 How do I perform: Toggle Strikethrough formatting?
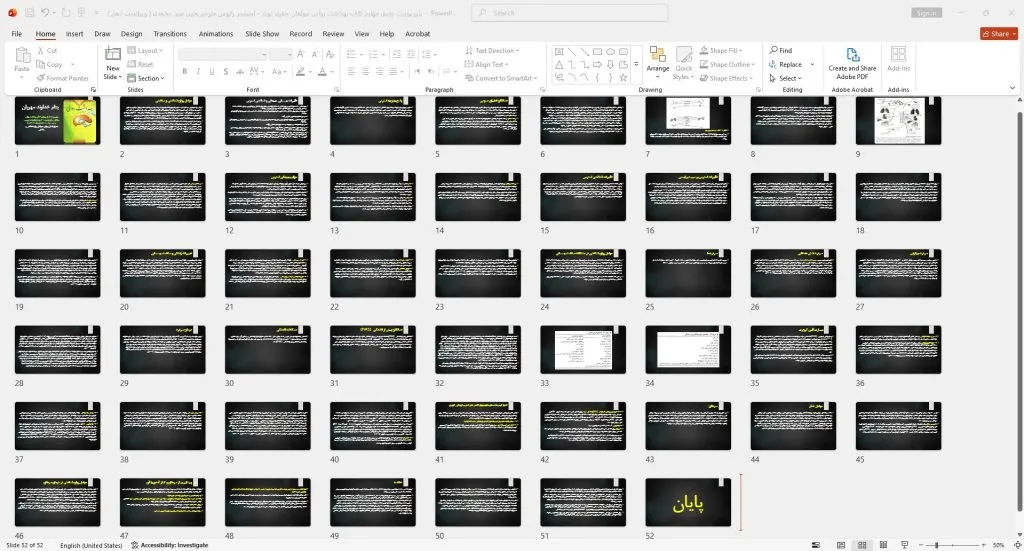[x=240, y=71]
